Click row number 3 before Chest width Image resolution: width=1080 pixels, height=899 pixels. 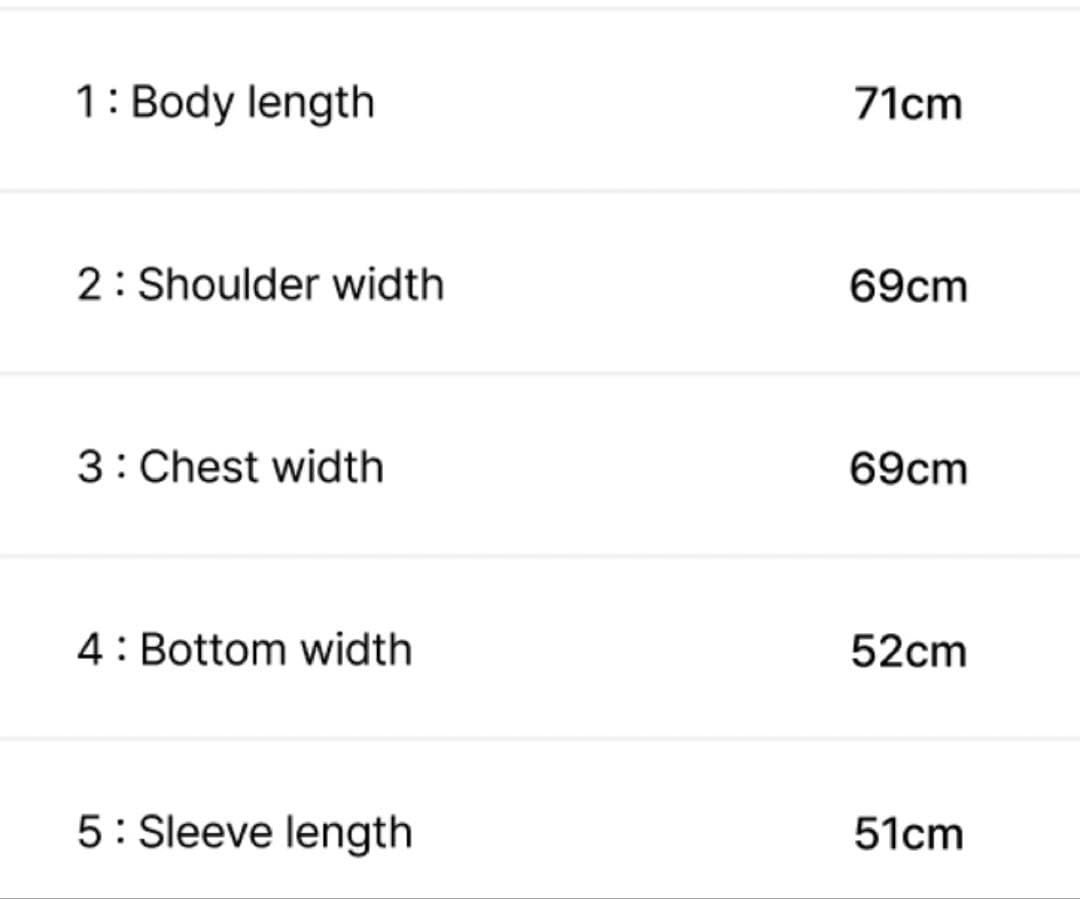89,467
